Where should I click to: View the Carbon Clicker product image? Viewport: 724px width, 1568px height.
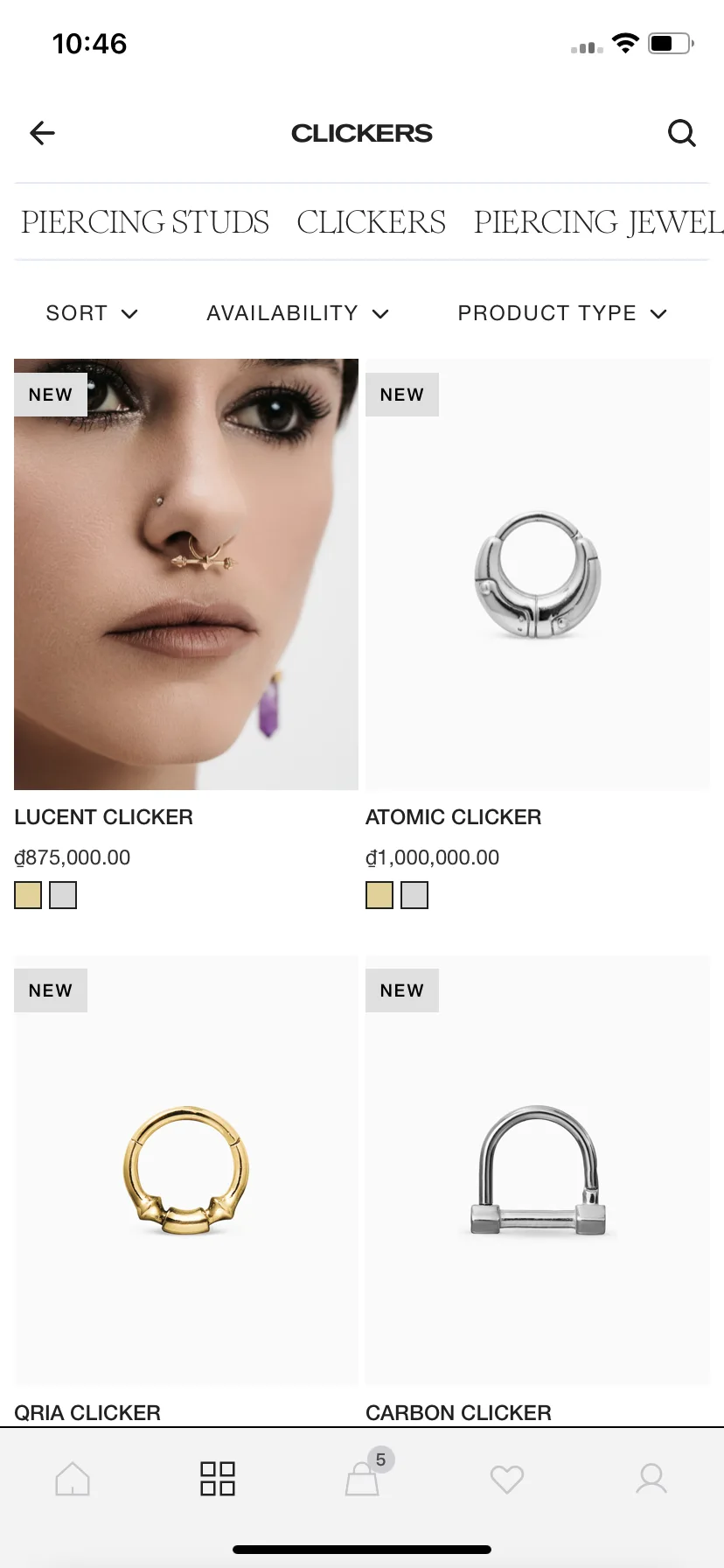click(538, 1170)
